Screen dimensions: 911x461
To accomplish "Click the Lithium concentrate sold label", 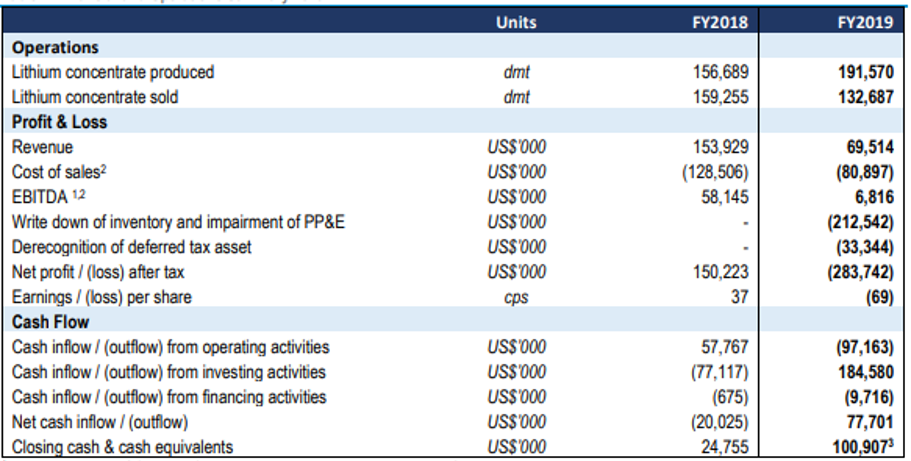I will coord(95,97).
